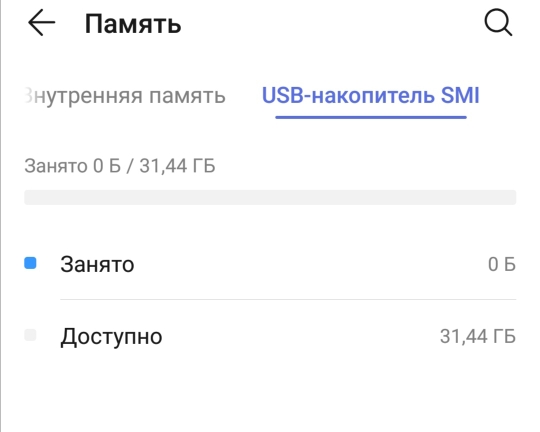Tap 0 Б in the grey summary line
The width and height of the screenshot is (540, 432).
pos(107,166)
